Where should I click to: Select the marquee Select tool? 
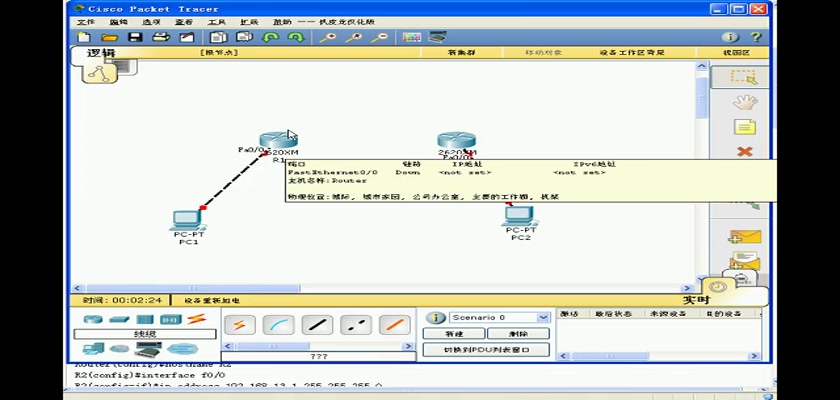pos(742,76)
